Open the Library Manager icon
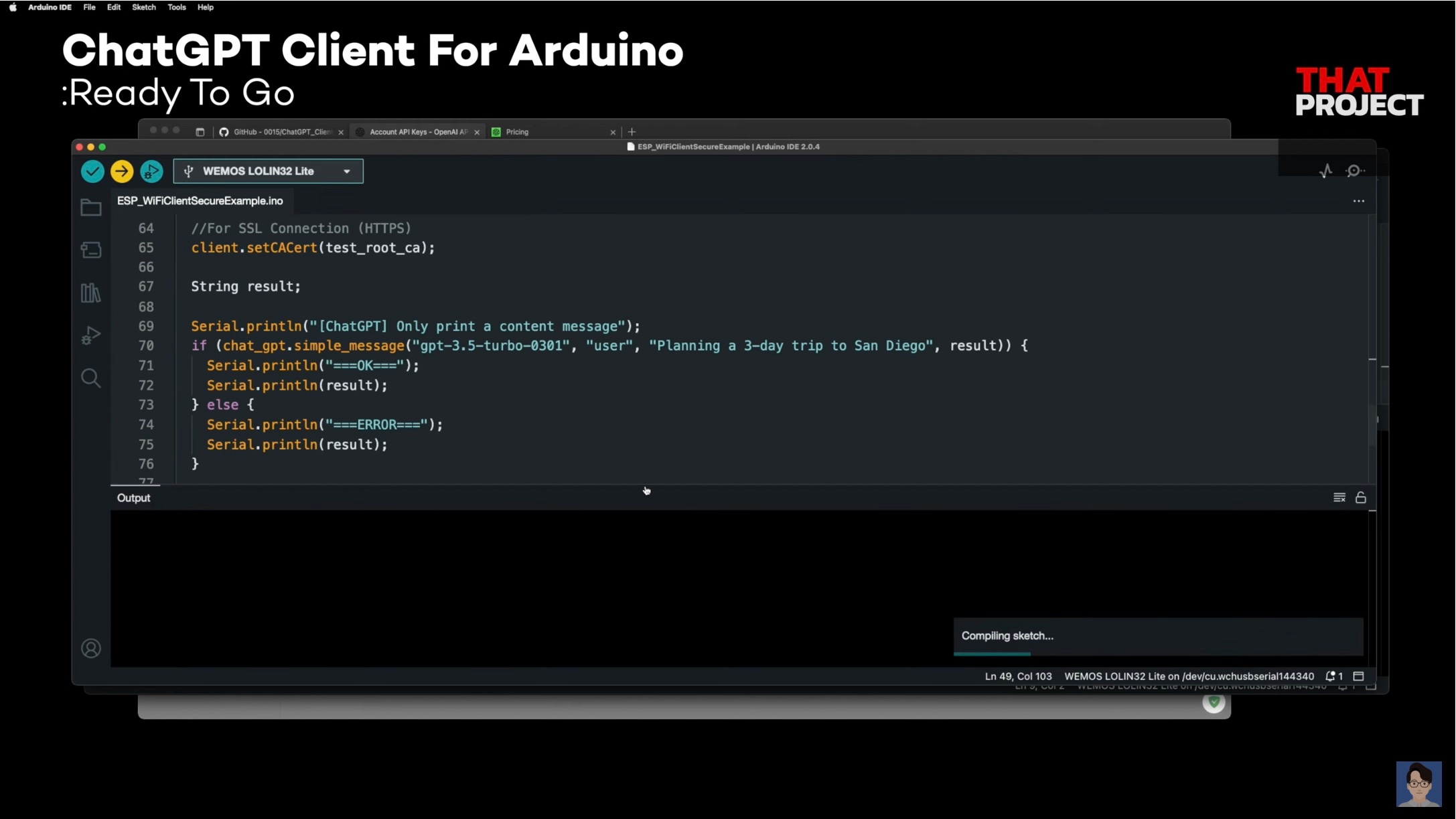Screen dimensions: 1456x819 coord(91,293)
